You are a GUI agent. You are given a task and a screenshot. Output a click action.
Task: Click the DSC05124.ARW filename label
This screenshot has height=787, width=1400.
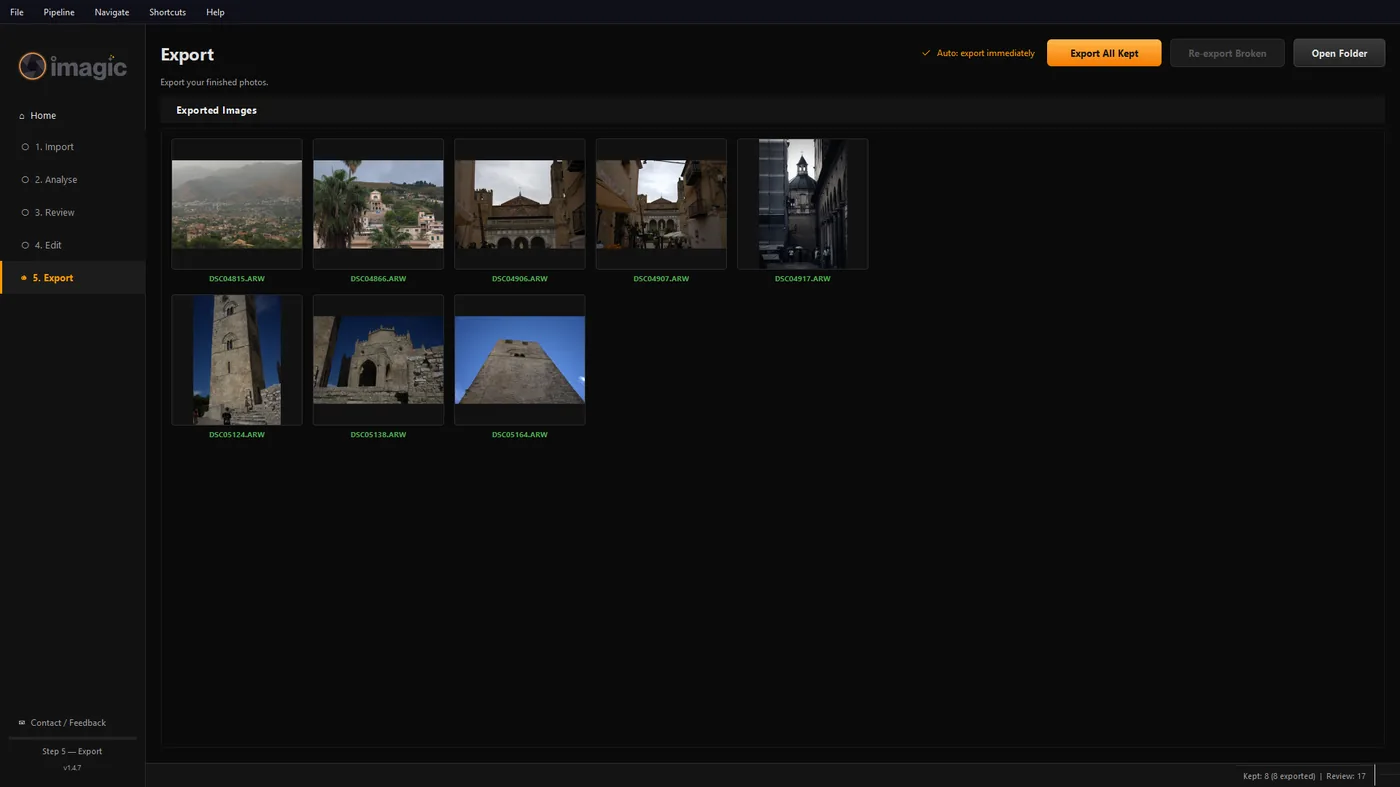237,435
